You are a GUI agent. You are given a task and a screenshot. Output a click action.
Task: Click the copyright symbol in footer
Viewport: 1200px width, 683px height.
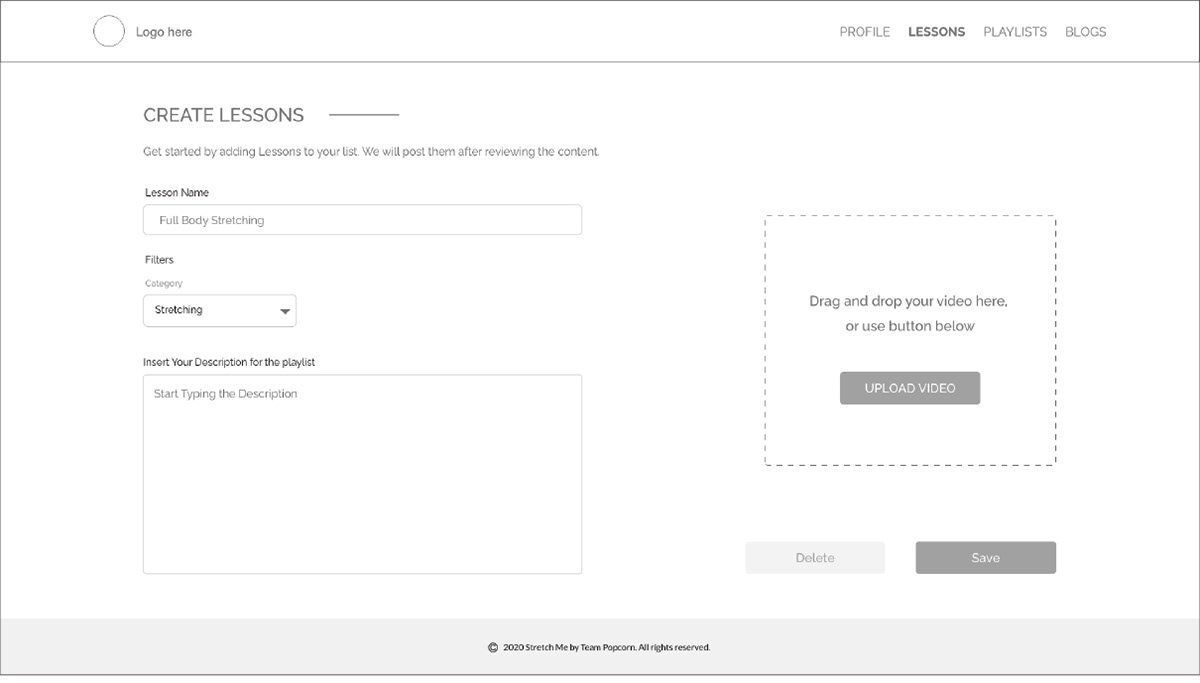(493, 648)
